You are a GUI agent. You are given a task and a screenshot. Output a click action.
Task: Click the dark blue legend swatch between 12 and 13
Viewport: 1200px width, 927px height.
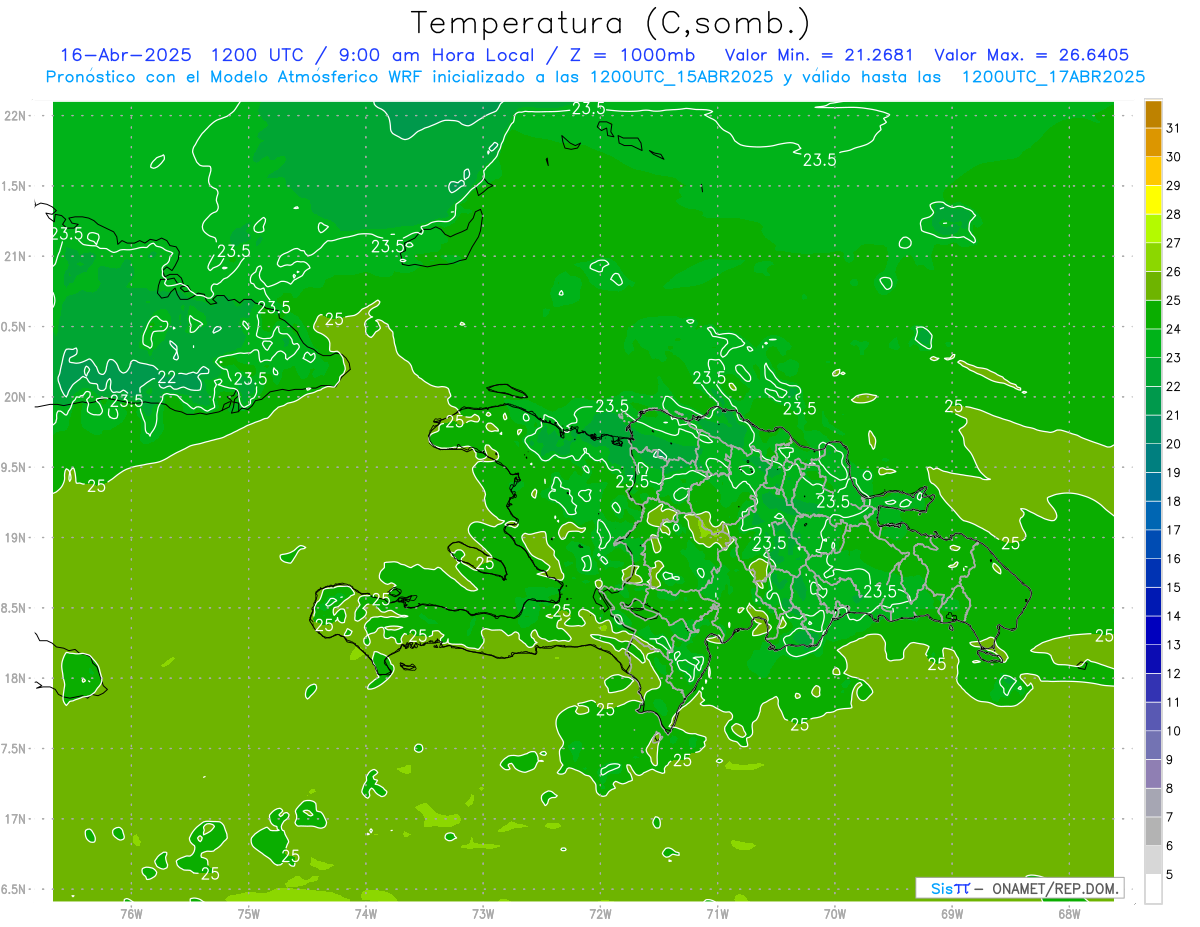(1153, 660)
